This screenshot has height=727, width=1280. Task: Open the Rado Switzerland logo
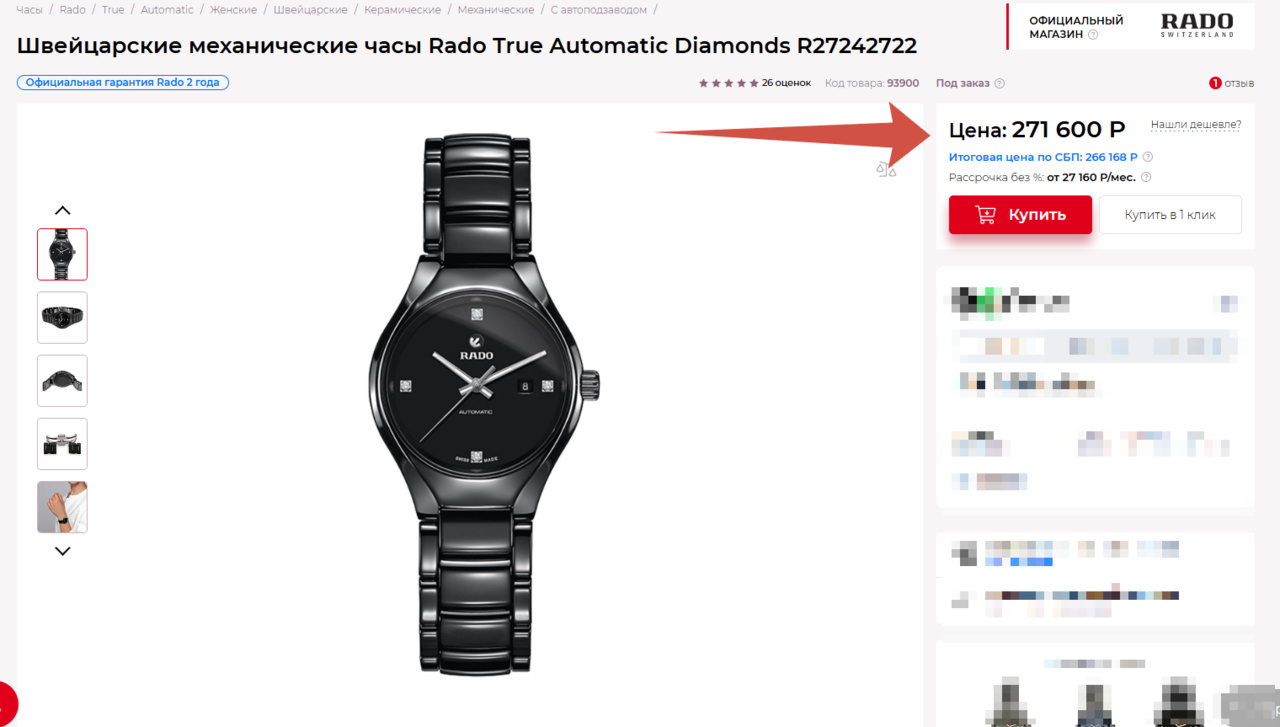[x=1197, y=25]
